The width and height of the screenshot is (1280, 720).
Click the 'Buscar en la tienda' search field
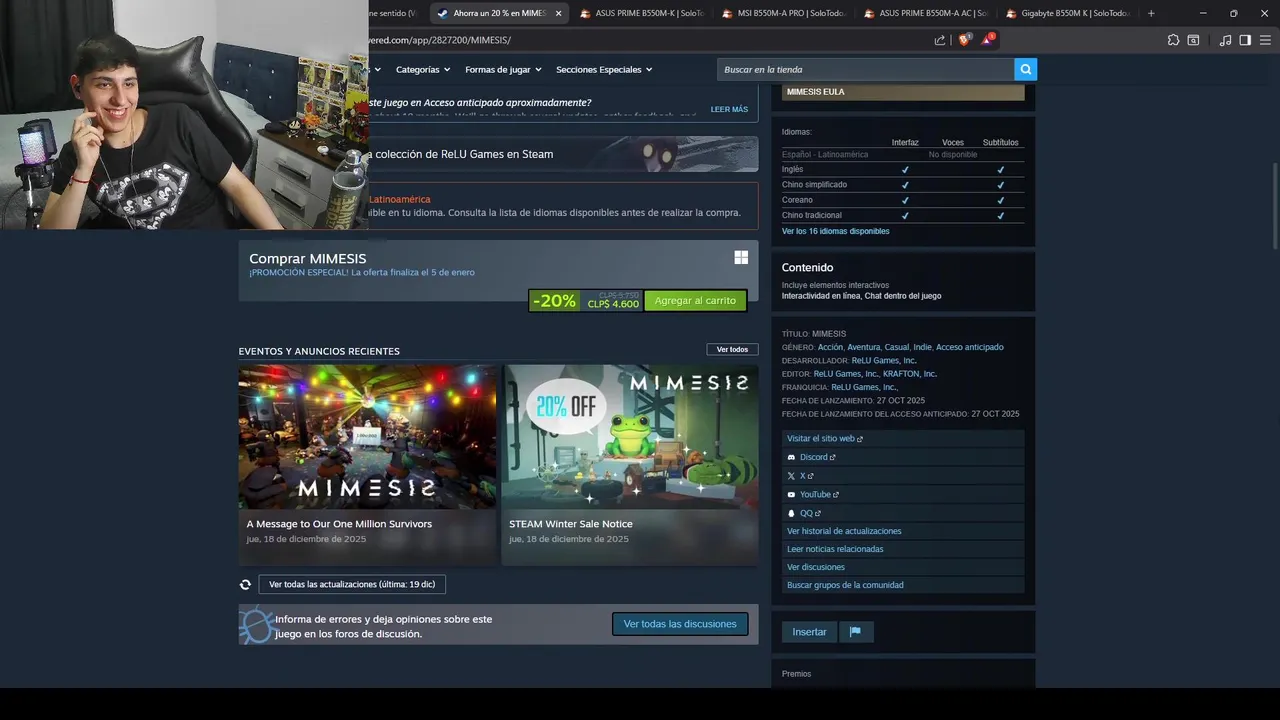pyautogui.click(x=865, y=69)
